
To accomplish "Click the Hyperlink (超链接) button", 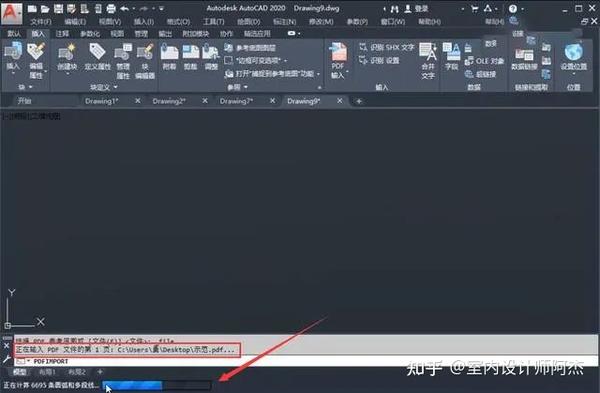I will [x=481, y=74].
